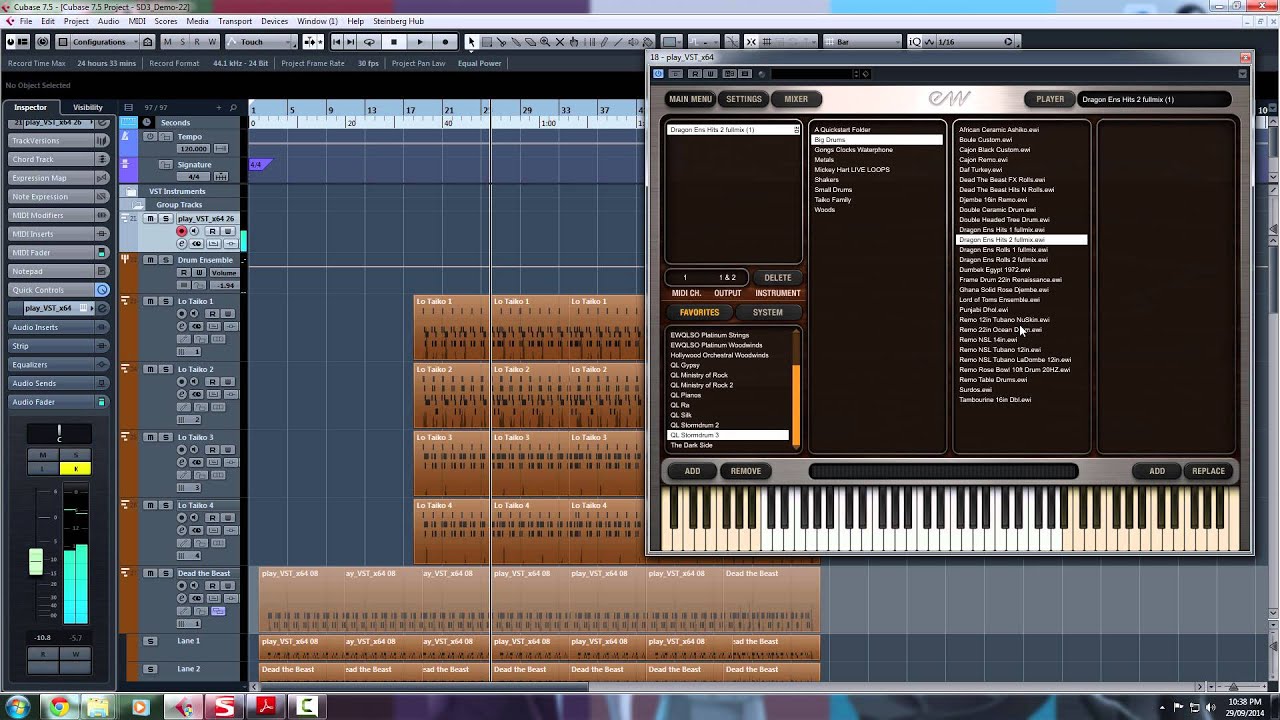1280x720 pixels.
Task: Expand the Equalizers inspector section
Action: point(58,364)
